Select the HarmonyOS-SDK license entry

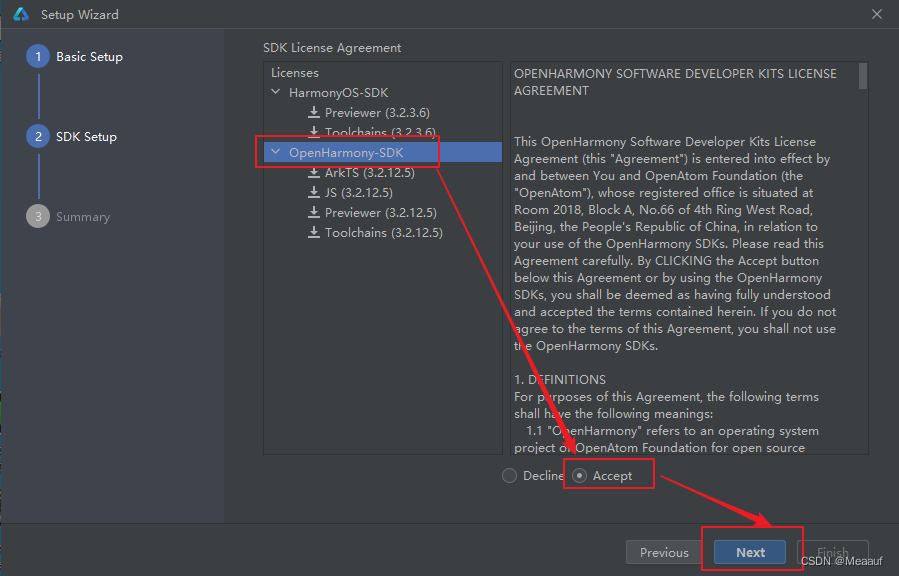(x=338, y=92)
